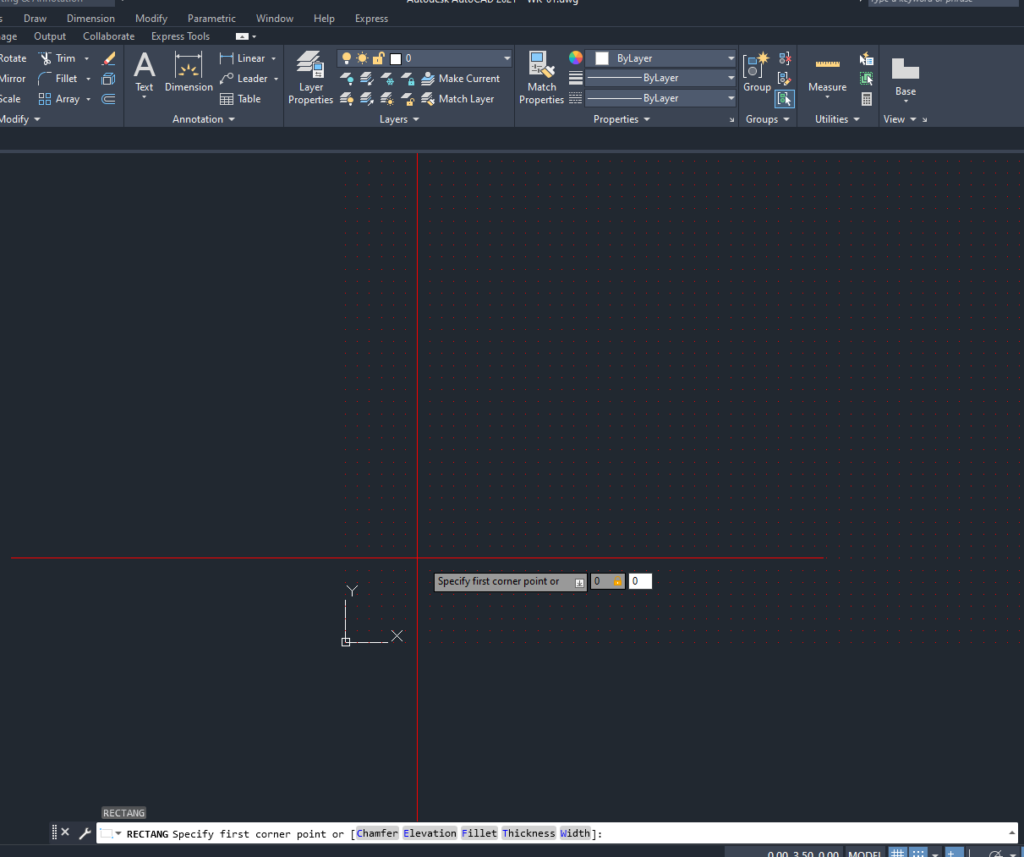Toggle Group Selection on/off
This screenshot has width=1024, height=857.
pos(784,99)
